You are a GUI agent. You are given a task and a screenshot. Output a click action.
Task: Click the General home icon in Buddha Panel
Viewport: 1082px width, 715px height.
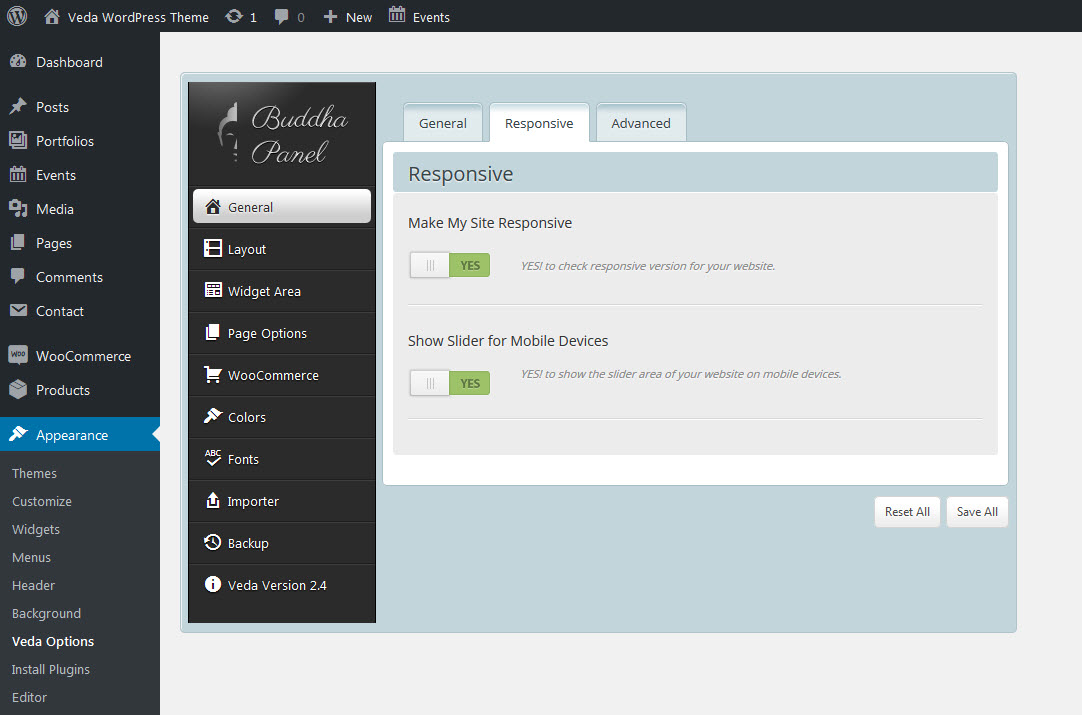(213, 207)
